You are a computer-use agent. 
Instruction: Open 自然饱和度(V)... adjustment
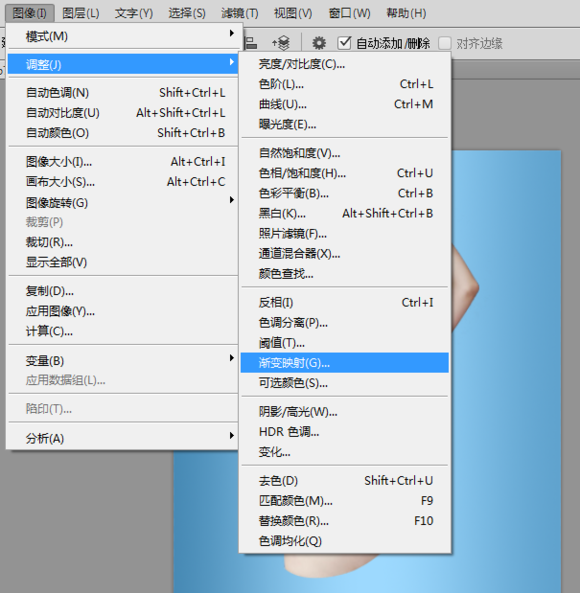pos(344,153)
